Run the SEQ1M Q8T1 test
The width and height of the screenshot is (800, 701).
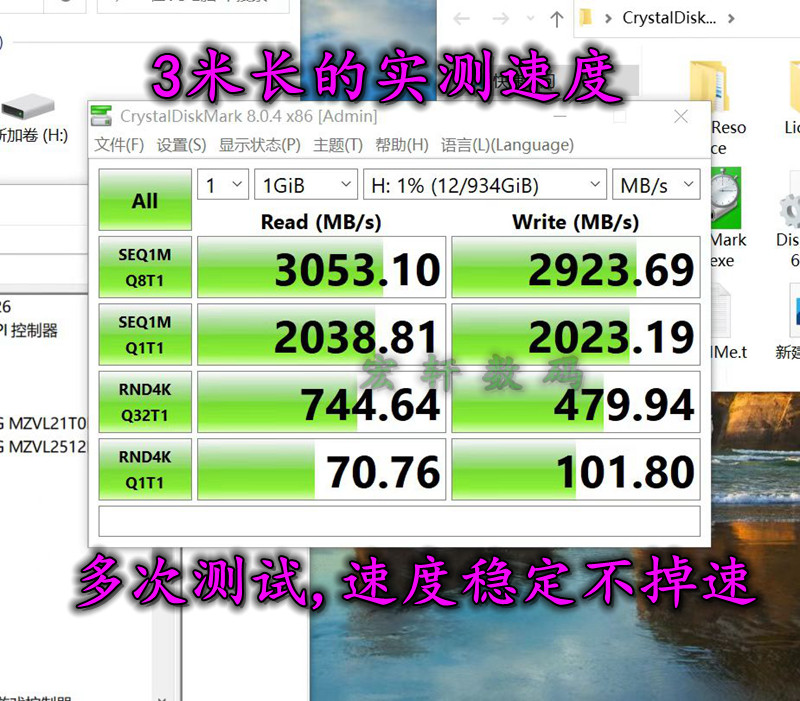(x=145, y=267)
